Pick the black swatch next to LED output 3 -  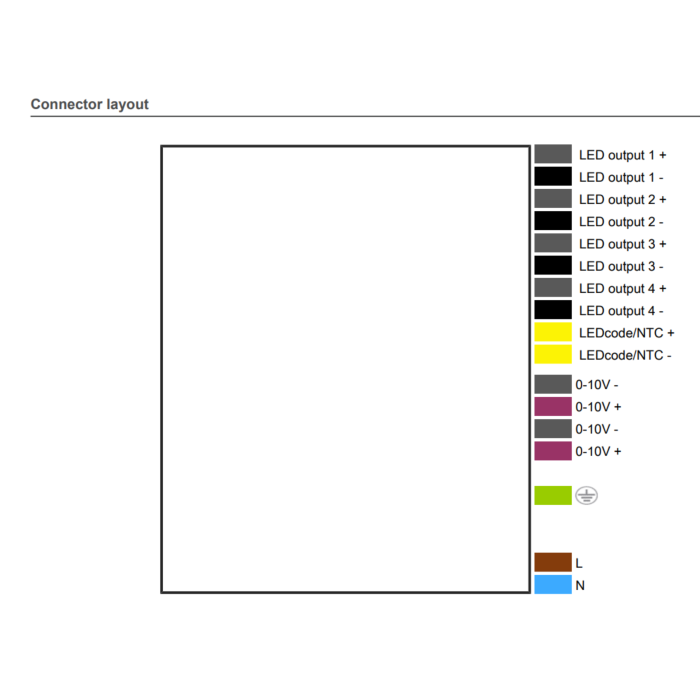coord(553,266)
